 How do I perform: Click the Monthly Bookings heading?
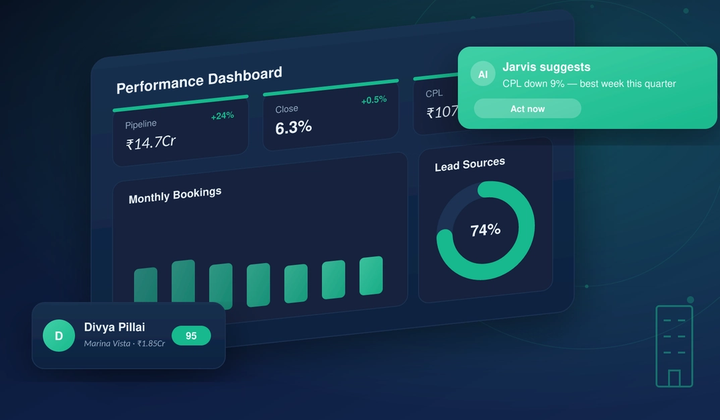point(174,196)
